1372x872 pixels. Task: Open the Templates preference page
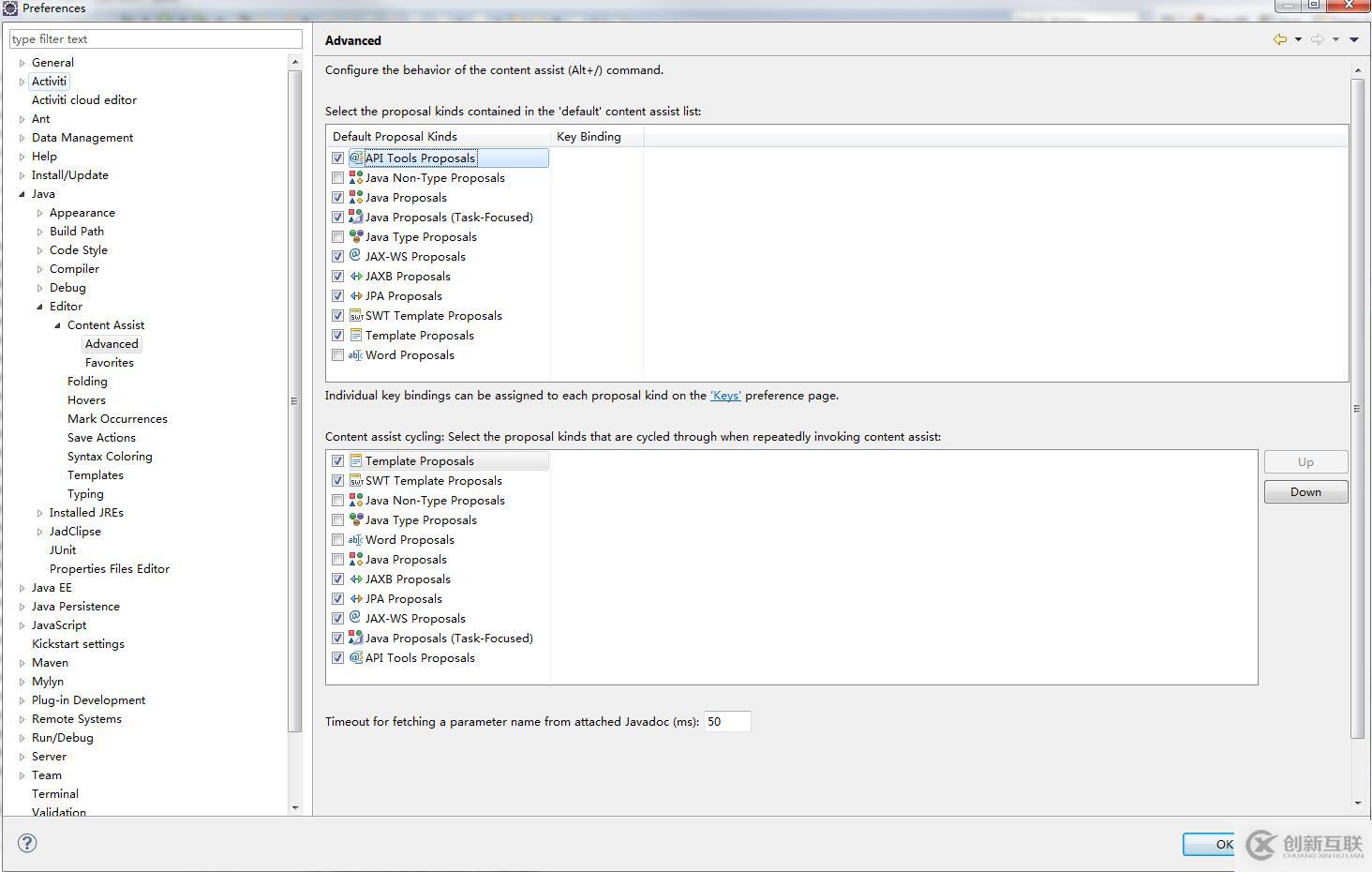[96, 474]
